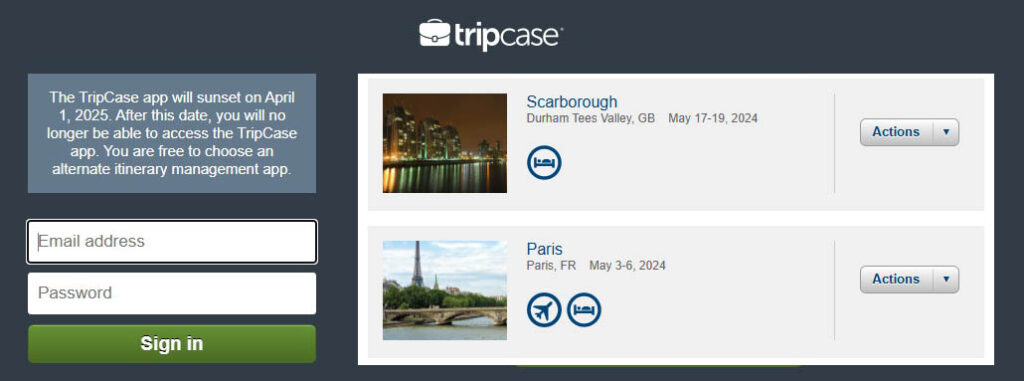Expand the Paris Actions dropdown arrow
1024x381 pixels.
(x=946, y=279)
